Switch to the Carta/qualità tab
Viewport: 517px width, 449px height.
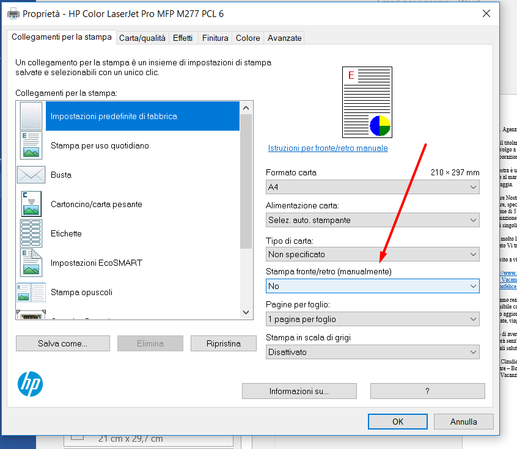click(x=142, y=38)
